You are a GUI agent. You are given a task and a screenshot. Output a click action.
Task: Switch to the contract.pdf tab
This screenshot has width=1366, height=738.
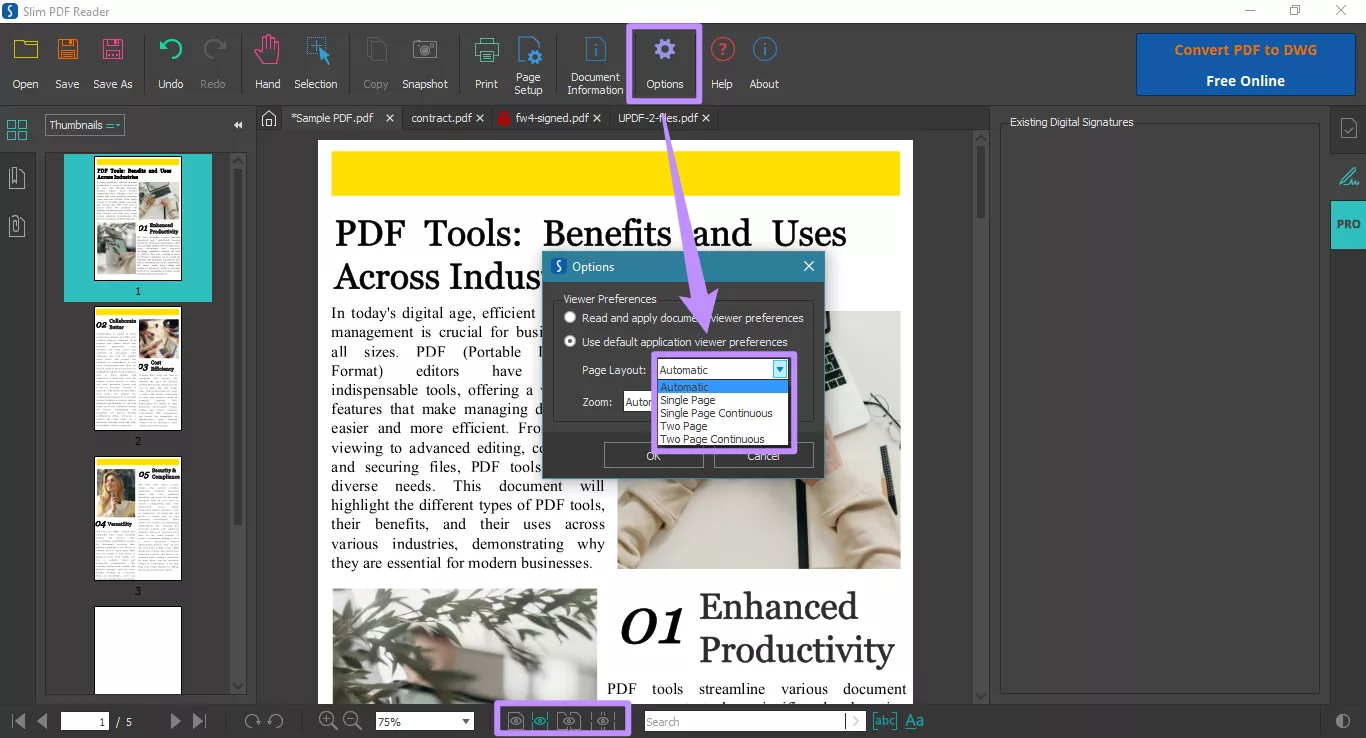[440, 117]
